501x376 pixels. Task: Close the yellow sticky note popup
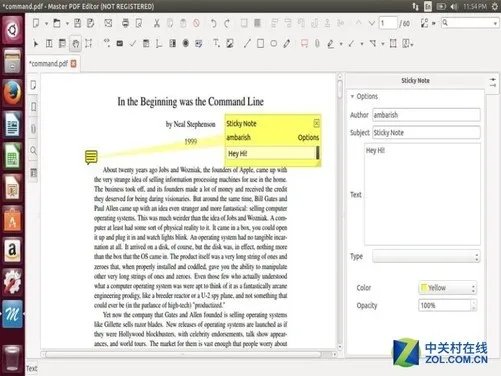(x=317, y=123)
